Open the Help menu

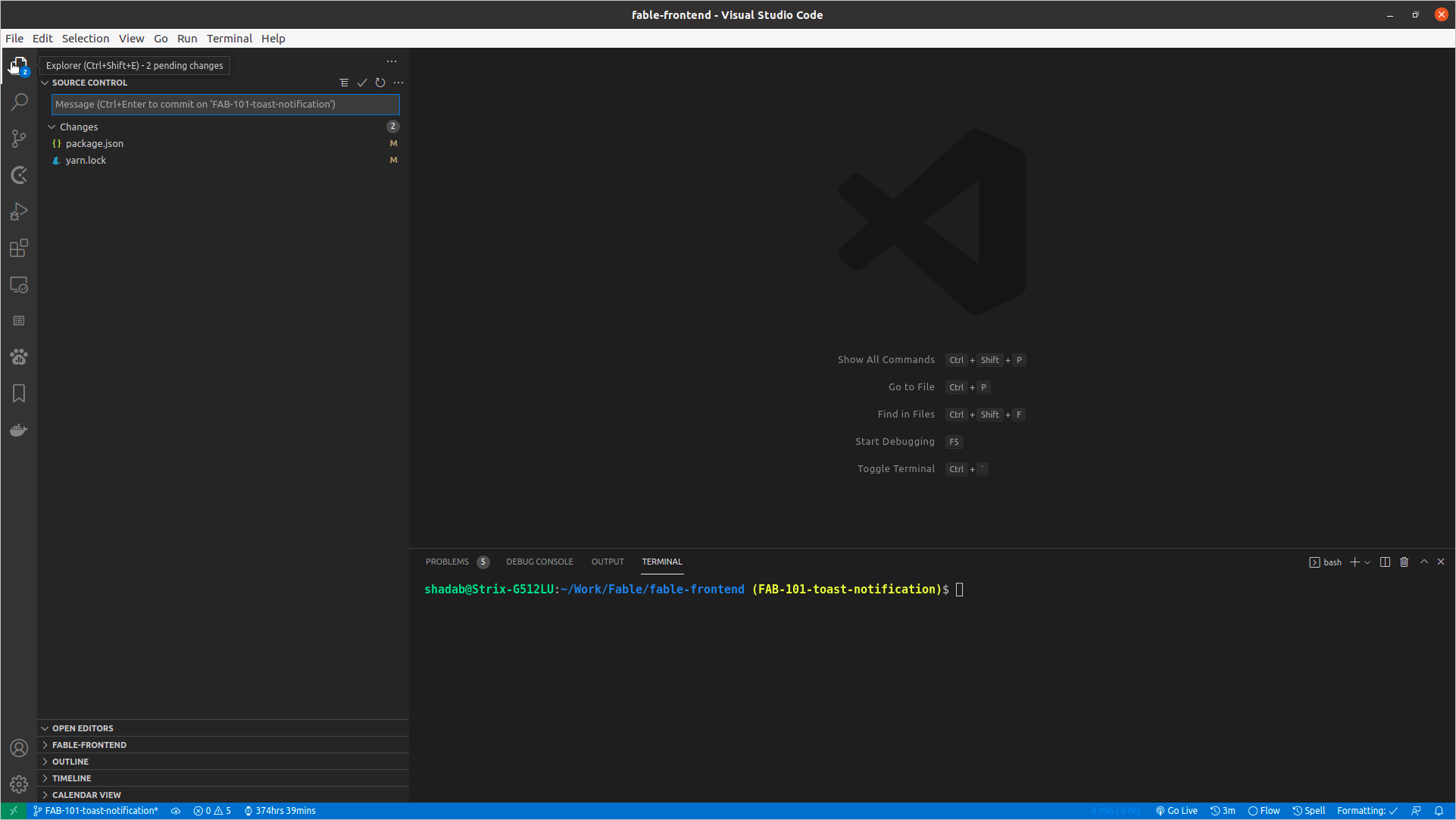(x=273, y=39)
